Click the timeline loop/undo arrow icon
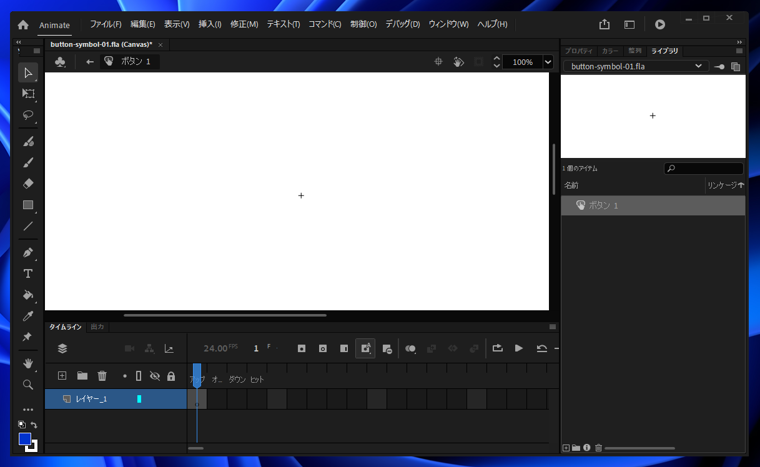The height and width of the screenshot is (467, 760). (541, 348)
